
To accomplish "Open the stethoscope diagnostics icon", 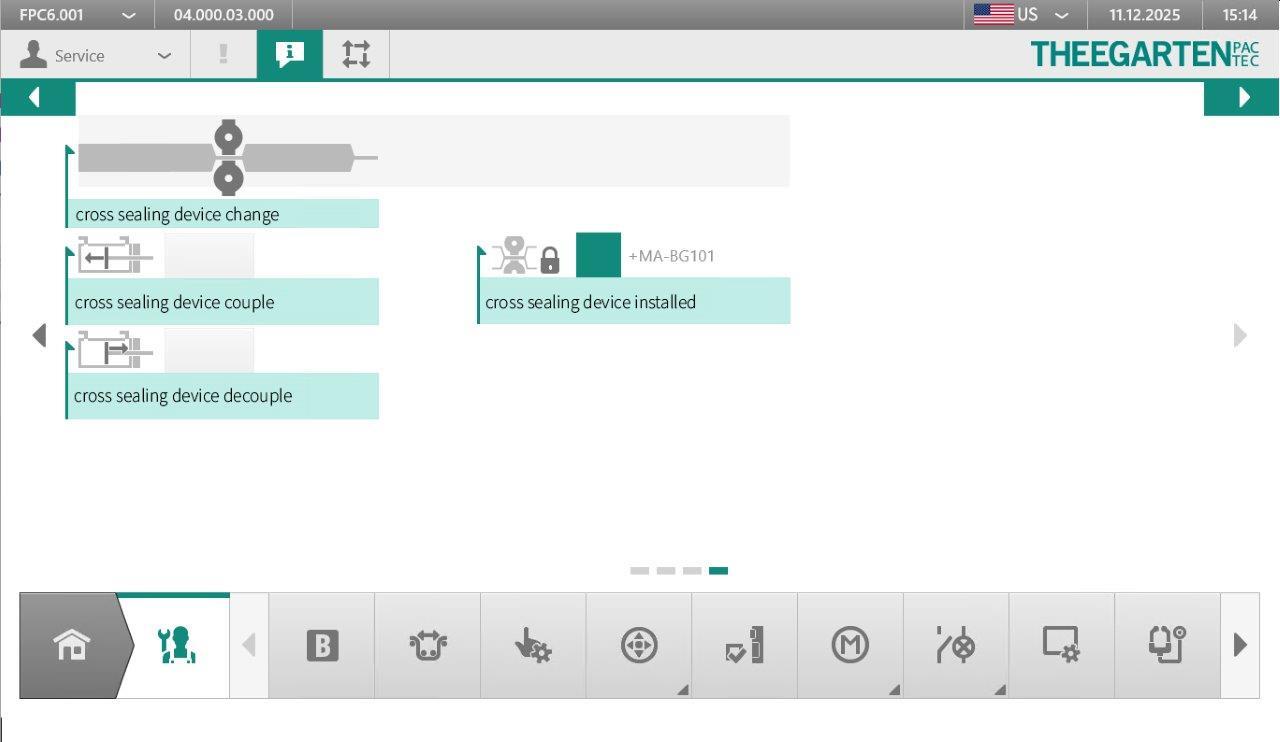I will (1167, 646).
